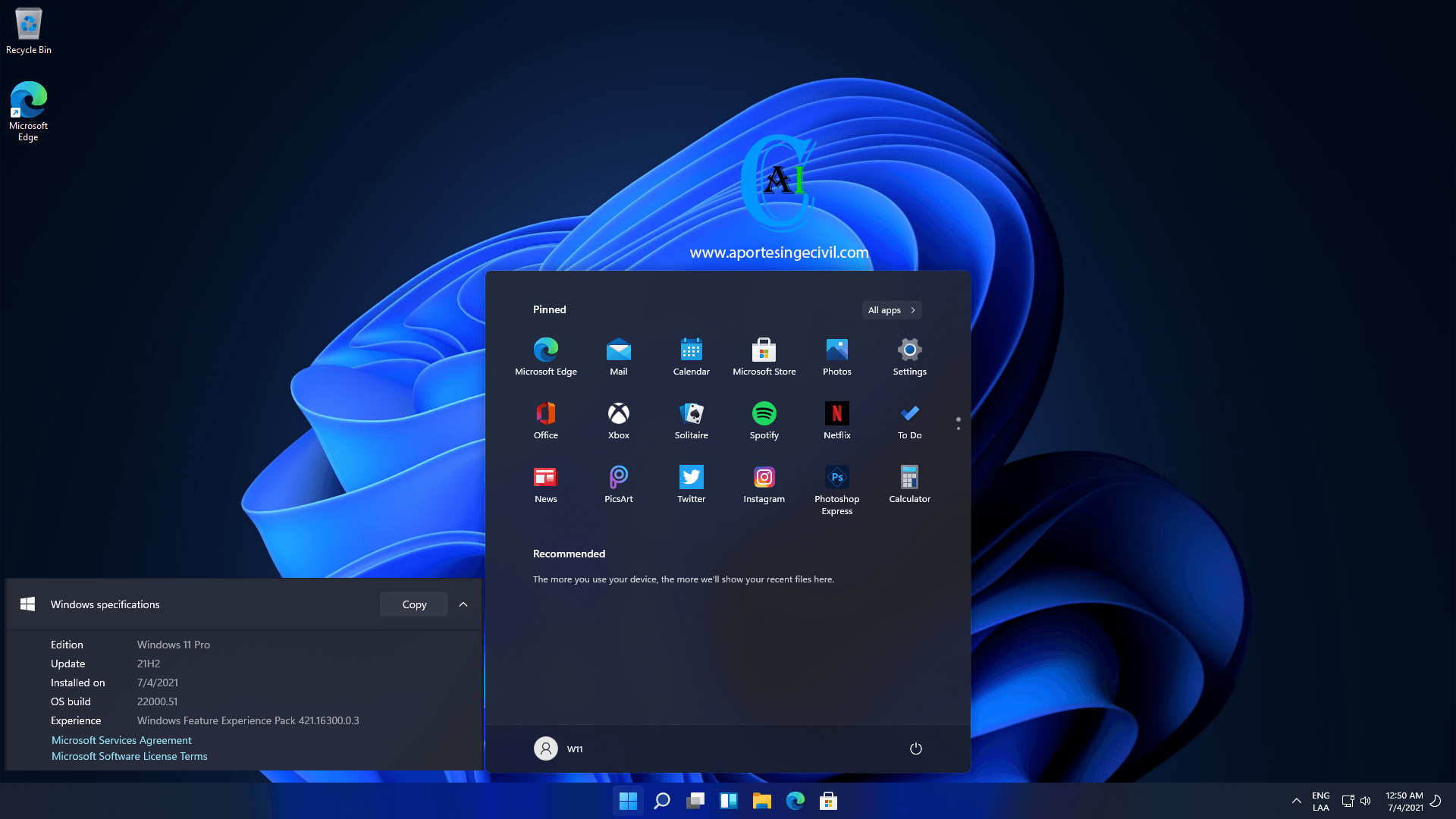Click the volume icon in the system tray

tap(1366, 800)
